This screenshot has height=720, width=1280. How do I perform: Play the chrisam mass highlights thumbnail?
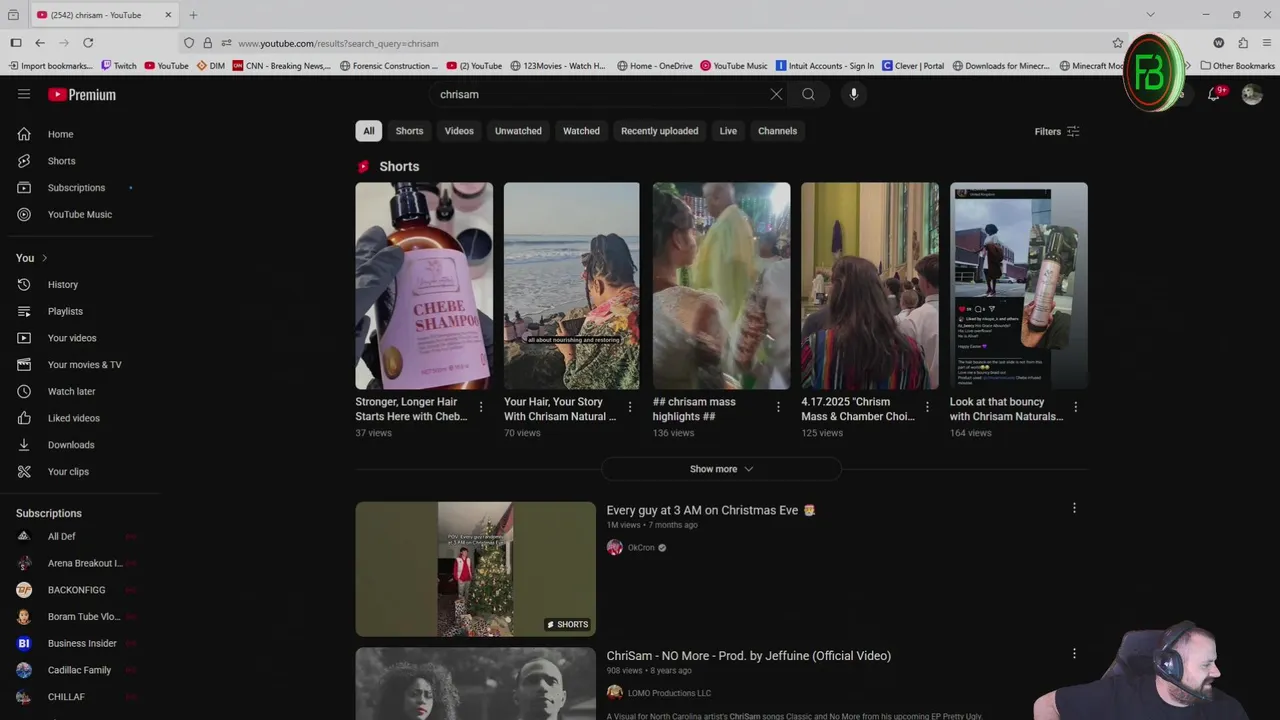pyautogui.click(x=721, y=286)
